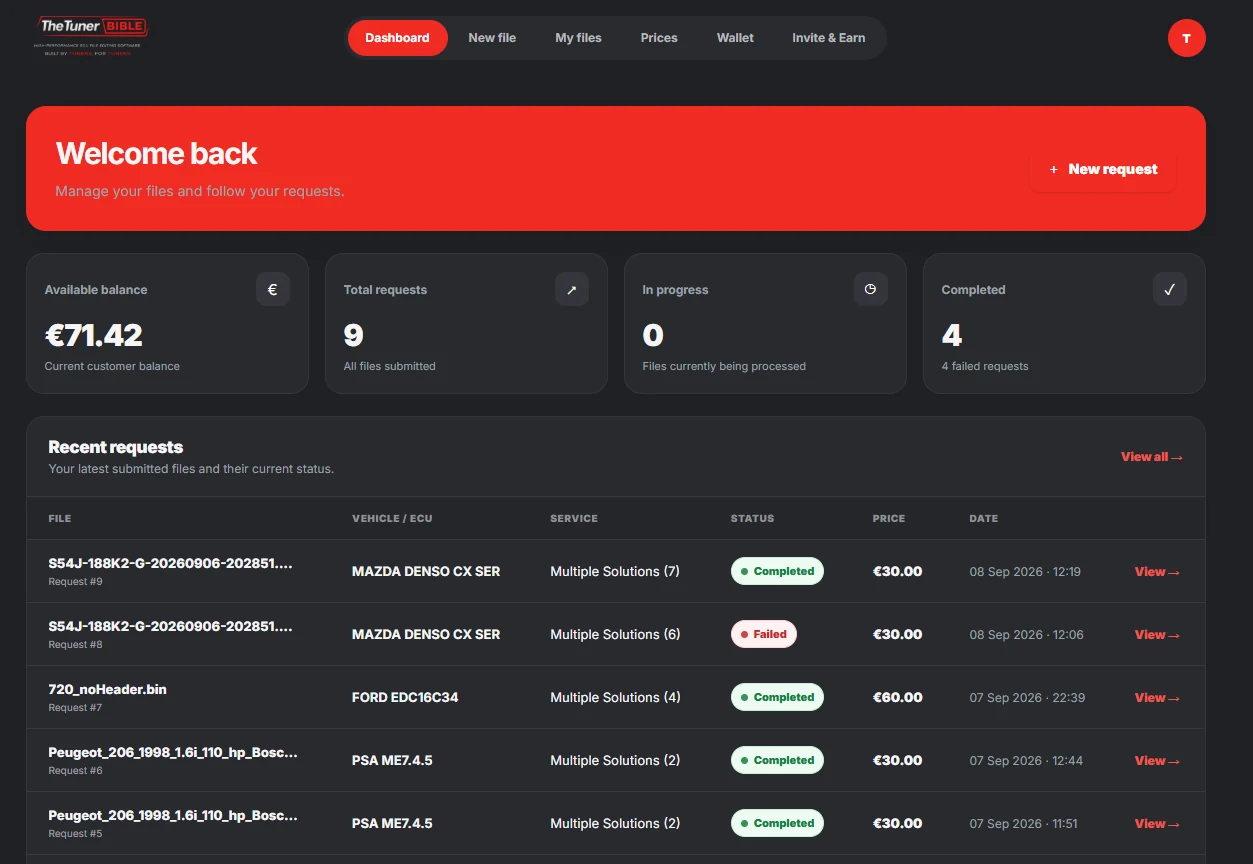Click S54J file name of Request #9

click(171, 564)
